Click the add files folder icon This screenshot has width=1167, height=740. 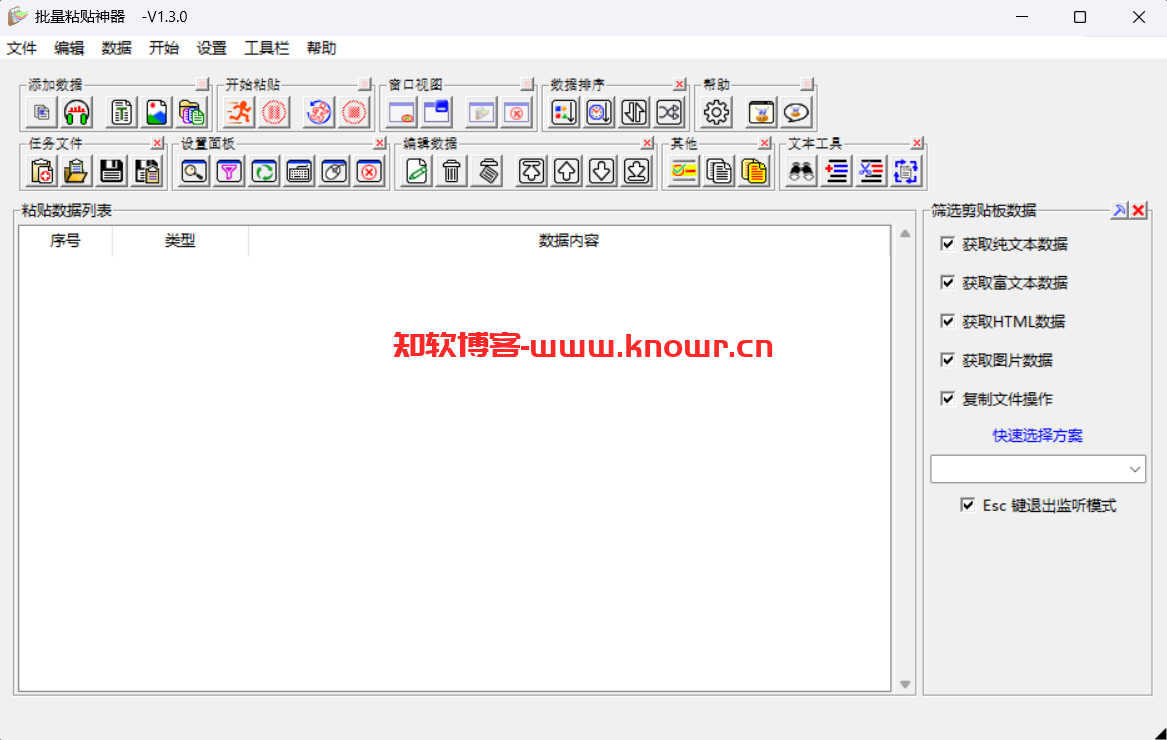pyautogui.click(x=191, y=112)
